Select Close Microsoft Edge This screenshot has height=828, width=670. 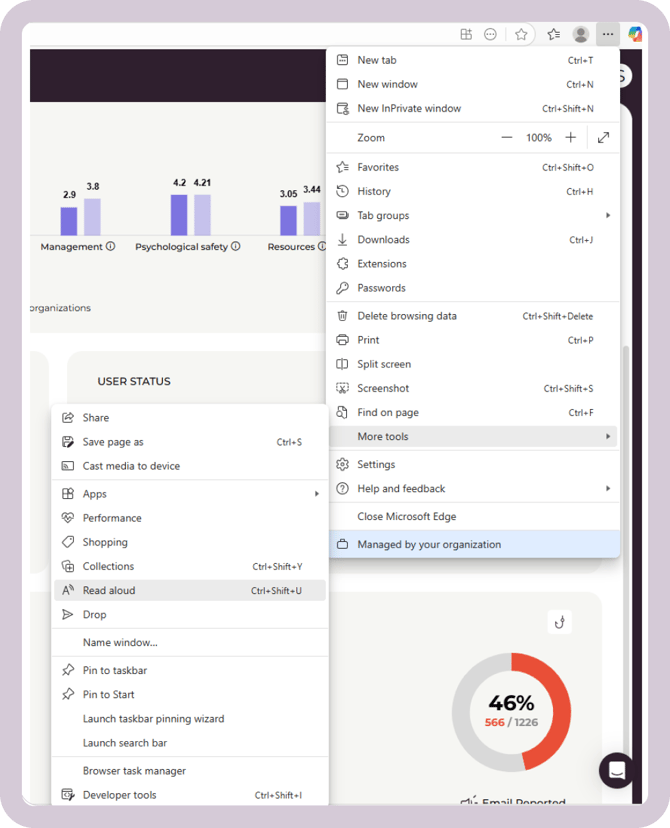coord(406,517)
